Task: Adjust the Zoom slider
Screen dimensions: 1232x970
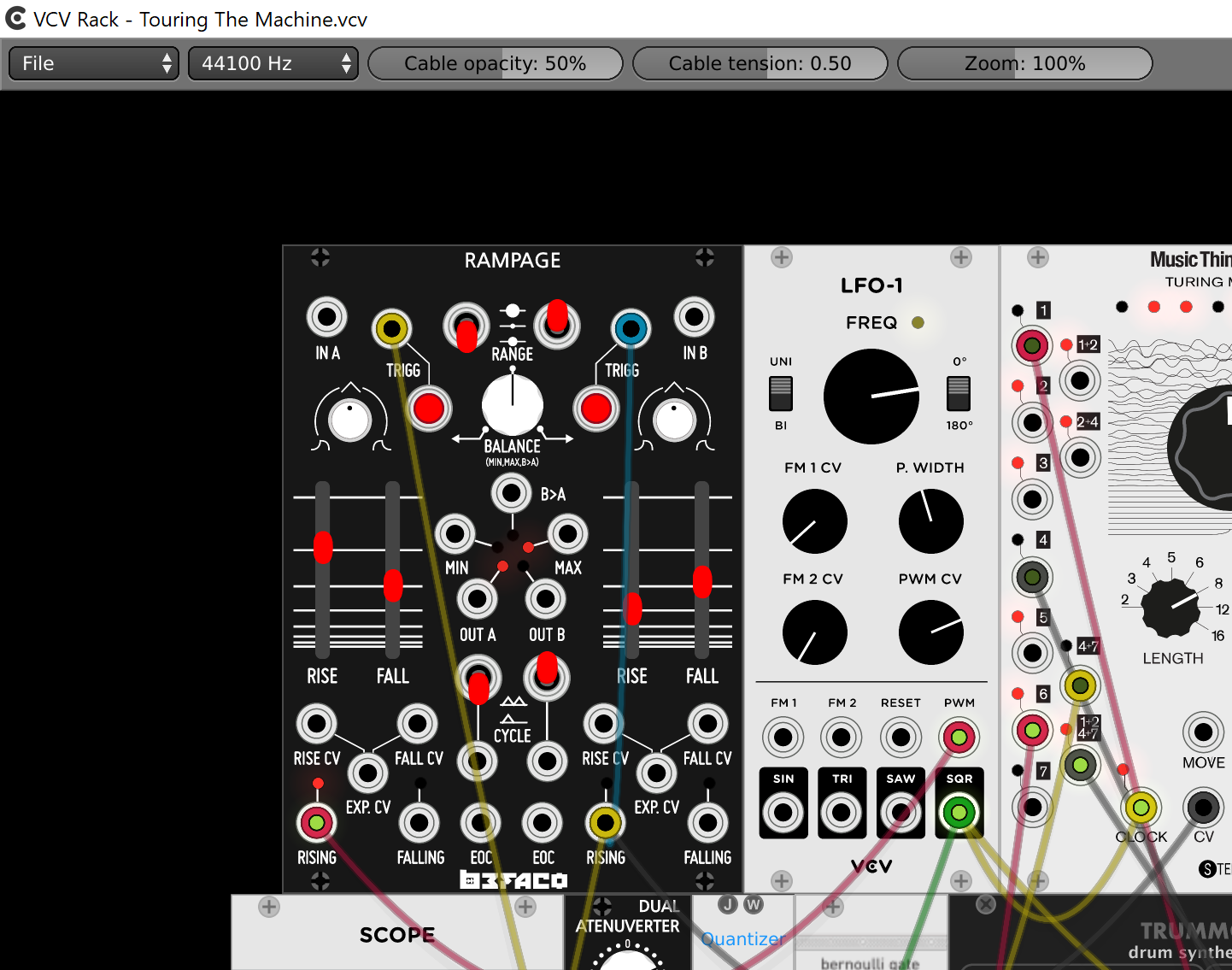Action: (x=1025, y=63)
